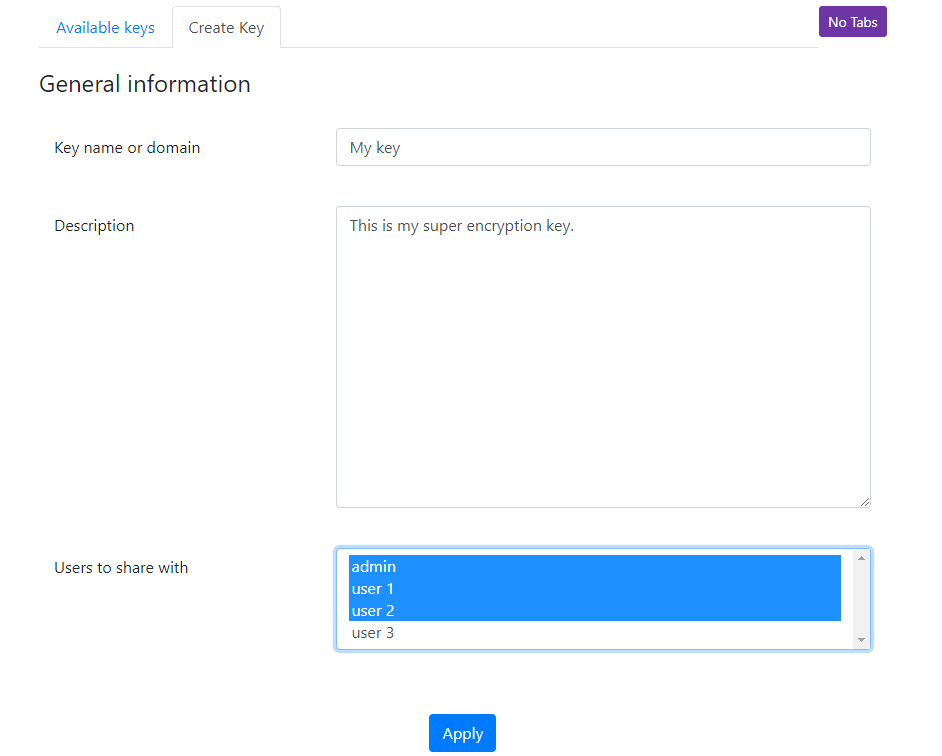Click the Key name or domain label
This screenshot has height=756, width=942.
tap(127, 148)
